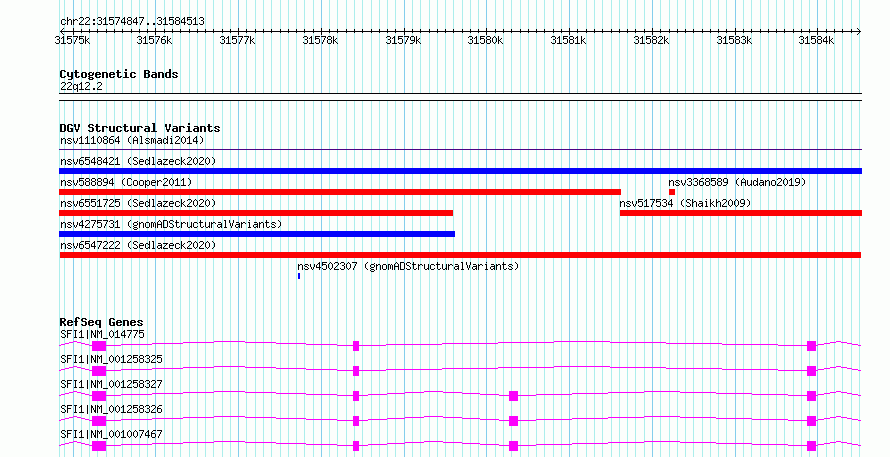Click the DGV Structural Variants track title
The width and height of the screenshot is (890, 457).
[140, 128]
